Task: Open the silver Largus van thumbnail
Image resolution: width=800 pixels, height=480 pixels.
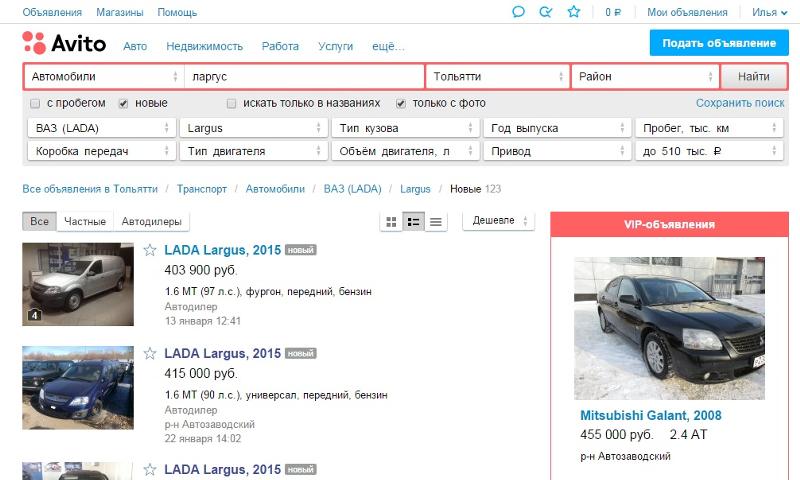Action: [x=78, y=284]
